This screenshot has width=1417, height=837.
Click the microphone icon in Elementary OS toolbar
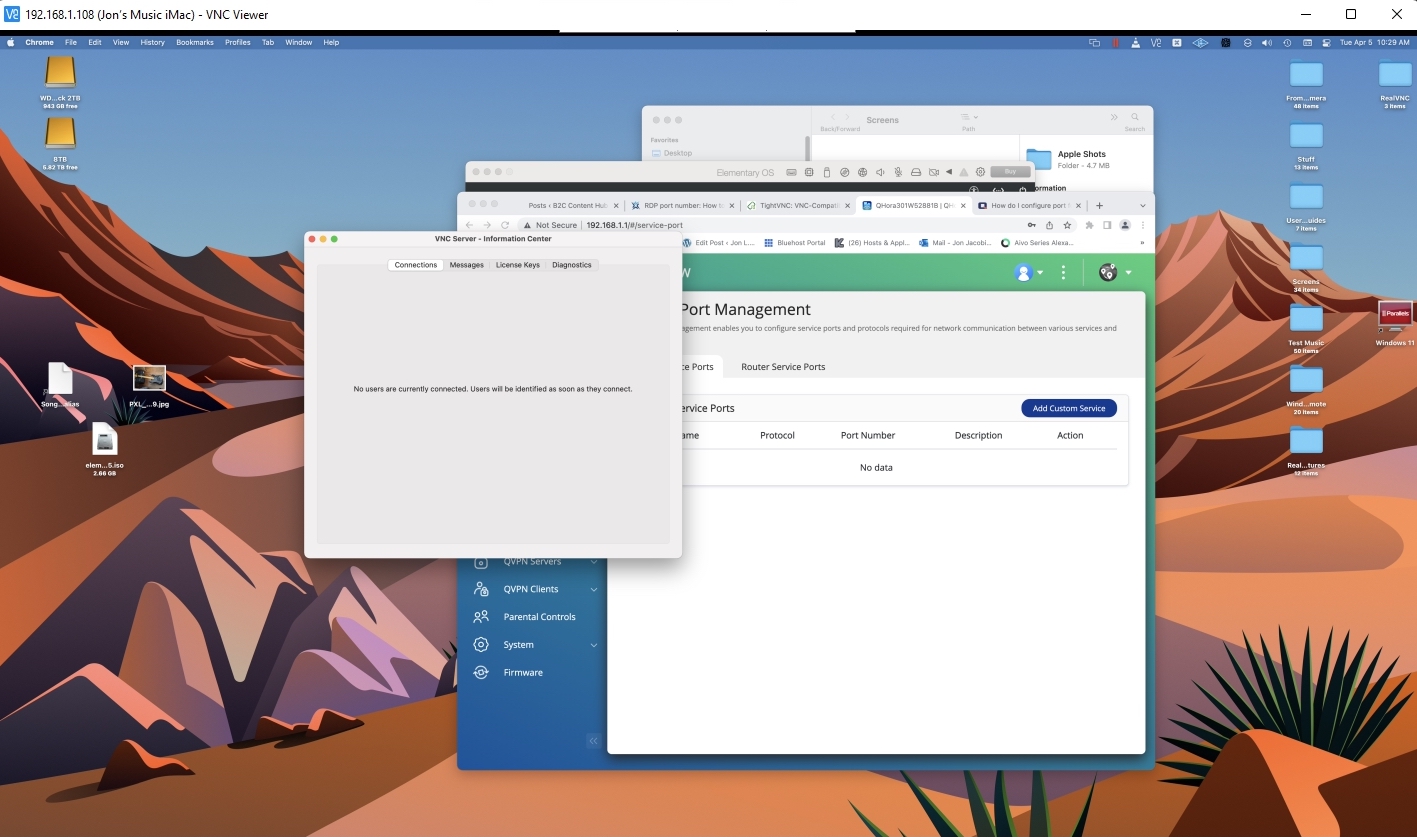coord(898,172)
